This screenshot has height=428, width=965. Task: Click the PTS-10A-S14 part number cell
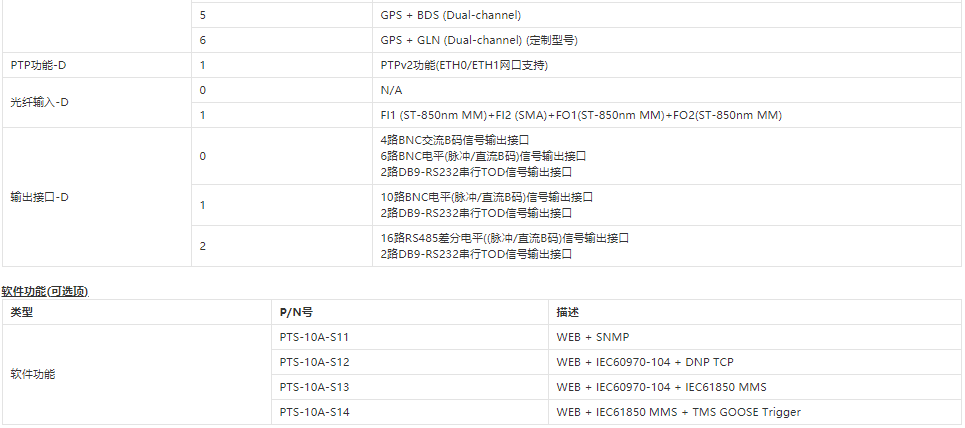314,412
